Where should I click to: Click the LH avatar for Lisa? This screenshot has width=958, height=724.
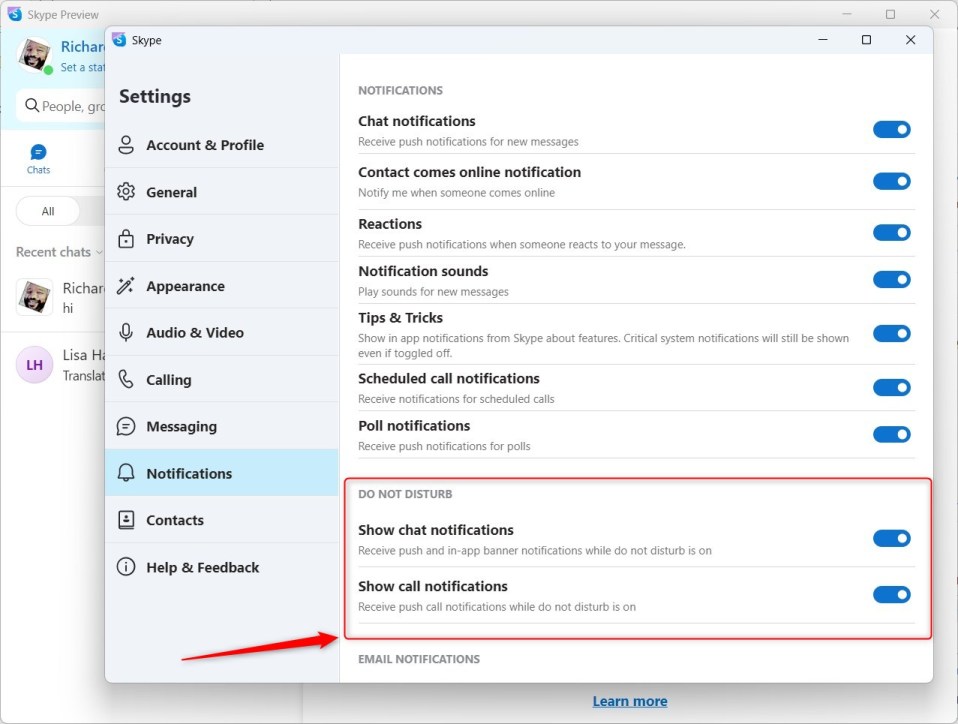point(34,365)
